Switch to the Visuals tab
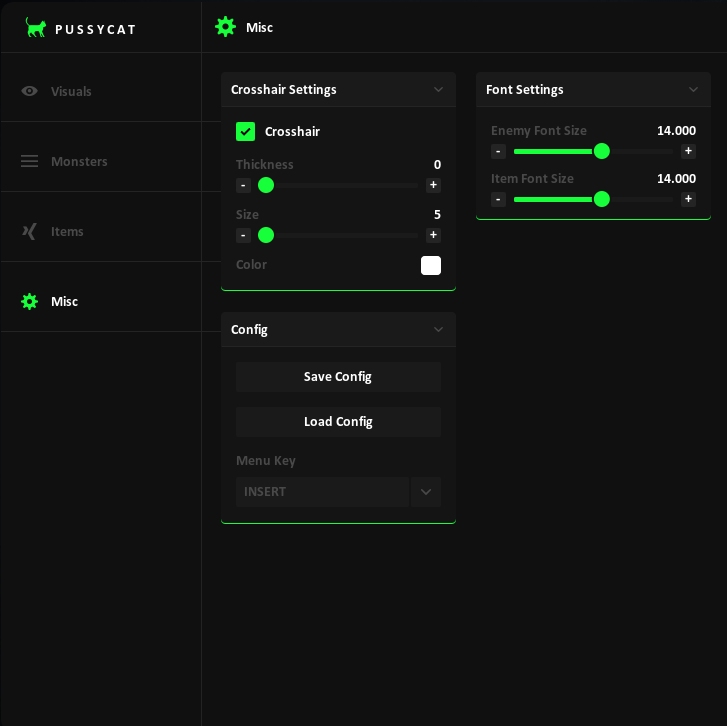Image resolution: width=727 pixels, height=726 pixels. tap(71, 91)
